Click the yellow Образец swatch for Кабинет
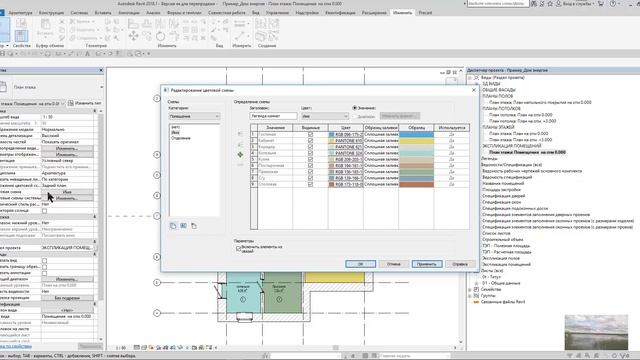The image size is (640, 360). click(x=416, y=140)
